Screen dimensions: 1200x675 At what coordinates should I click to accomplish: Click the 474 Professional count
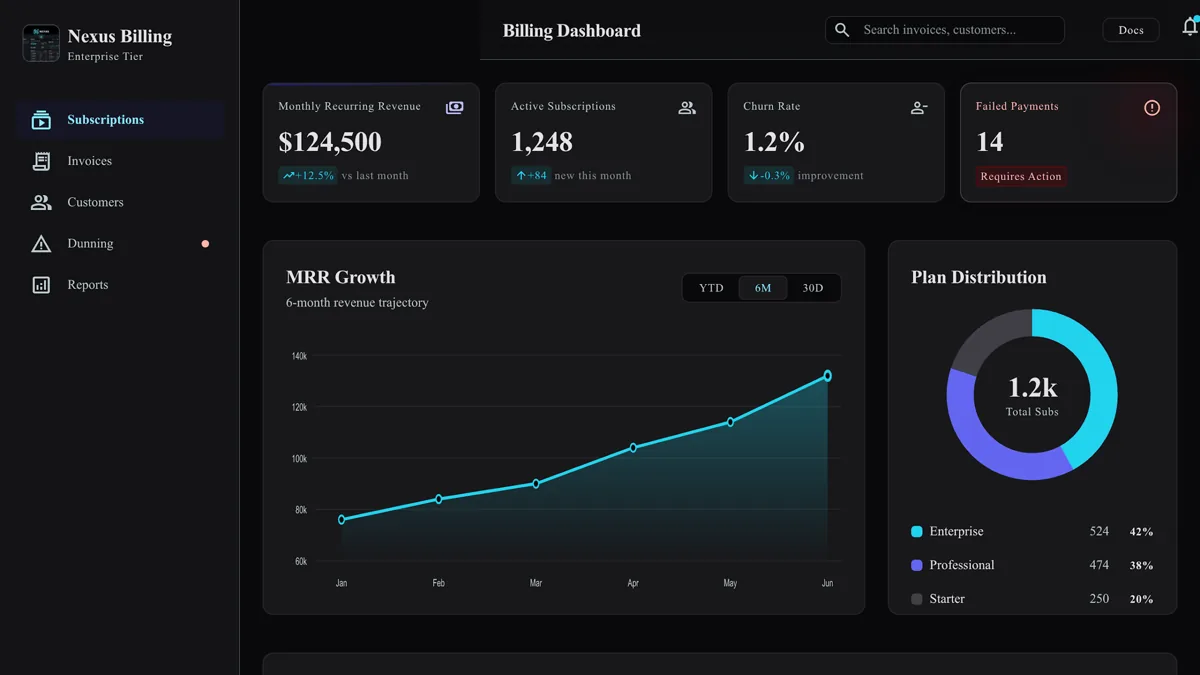click(x=1099, y=565)
